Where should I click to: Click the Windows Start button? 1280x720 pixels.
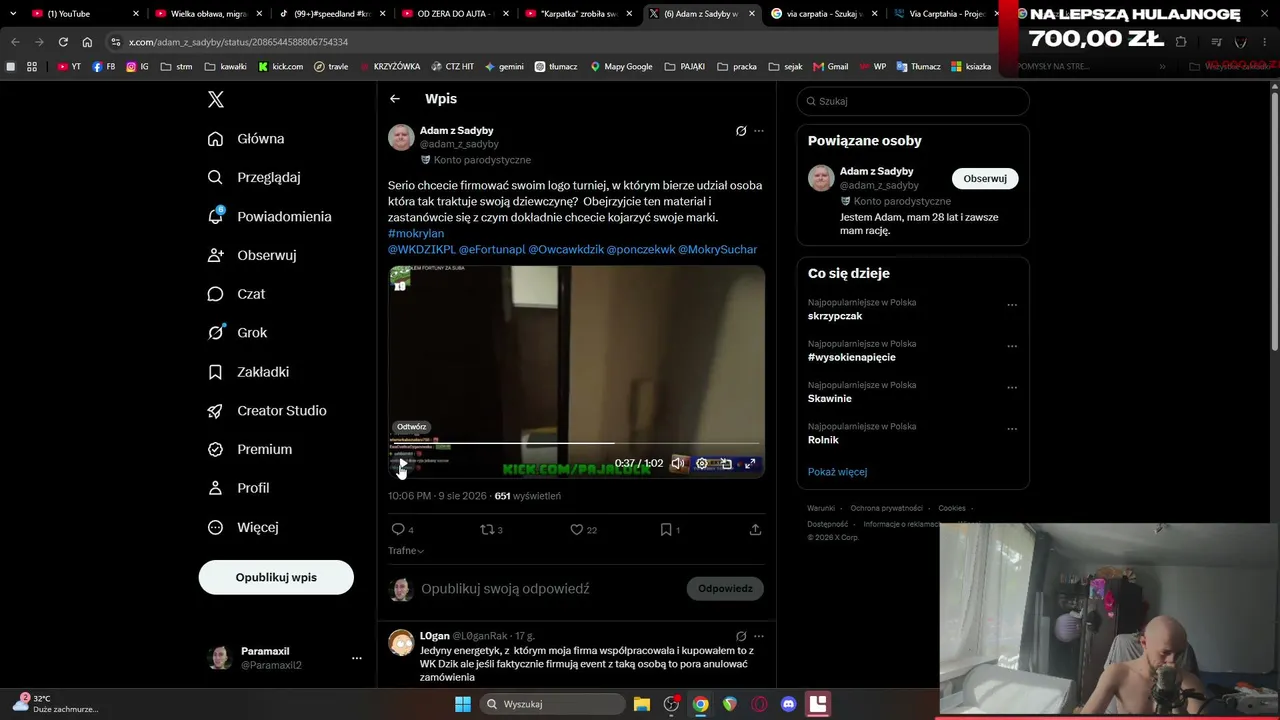463,704
